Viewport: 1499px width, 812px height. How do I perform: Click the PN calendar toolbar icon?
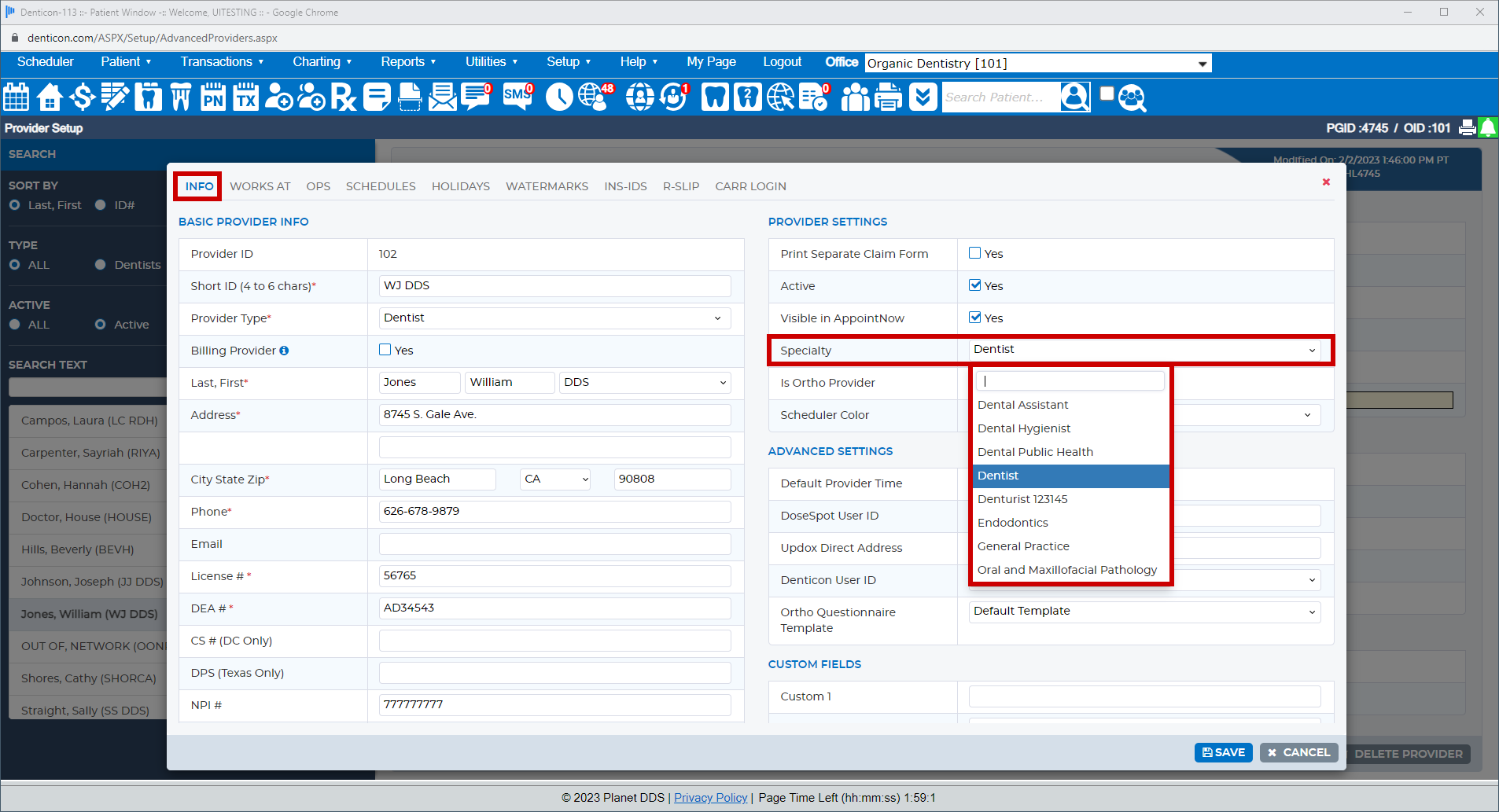pos(213,97)
